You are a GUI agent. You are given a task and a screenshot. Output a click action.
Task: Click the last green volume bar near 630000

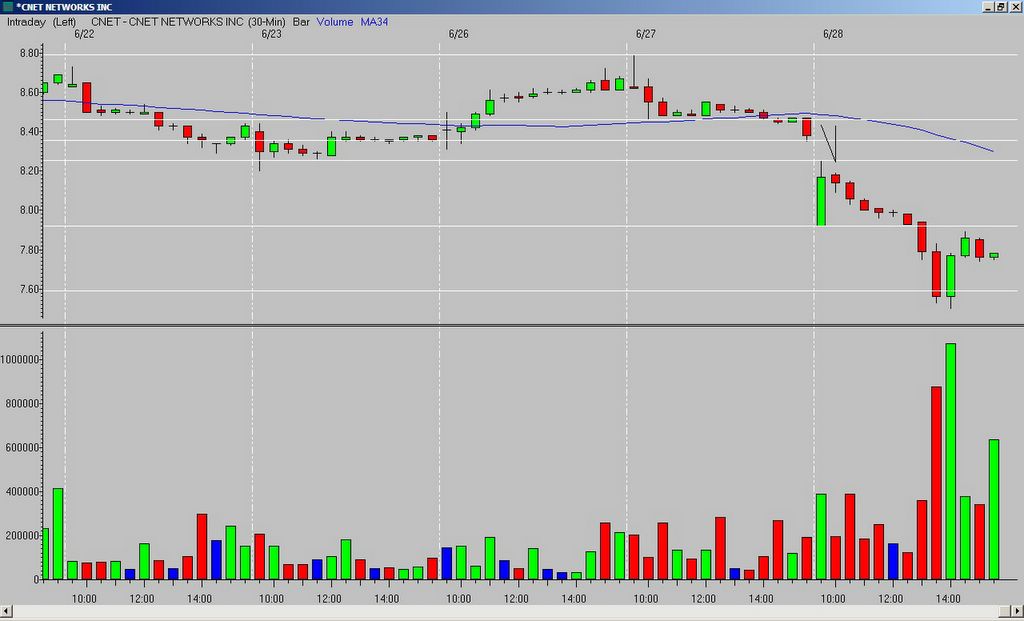tap(994, 509)
